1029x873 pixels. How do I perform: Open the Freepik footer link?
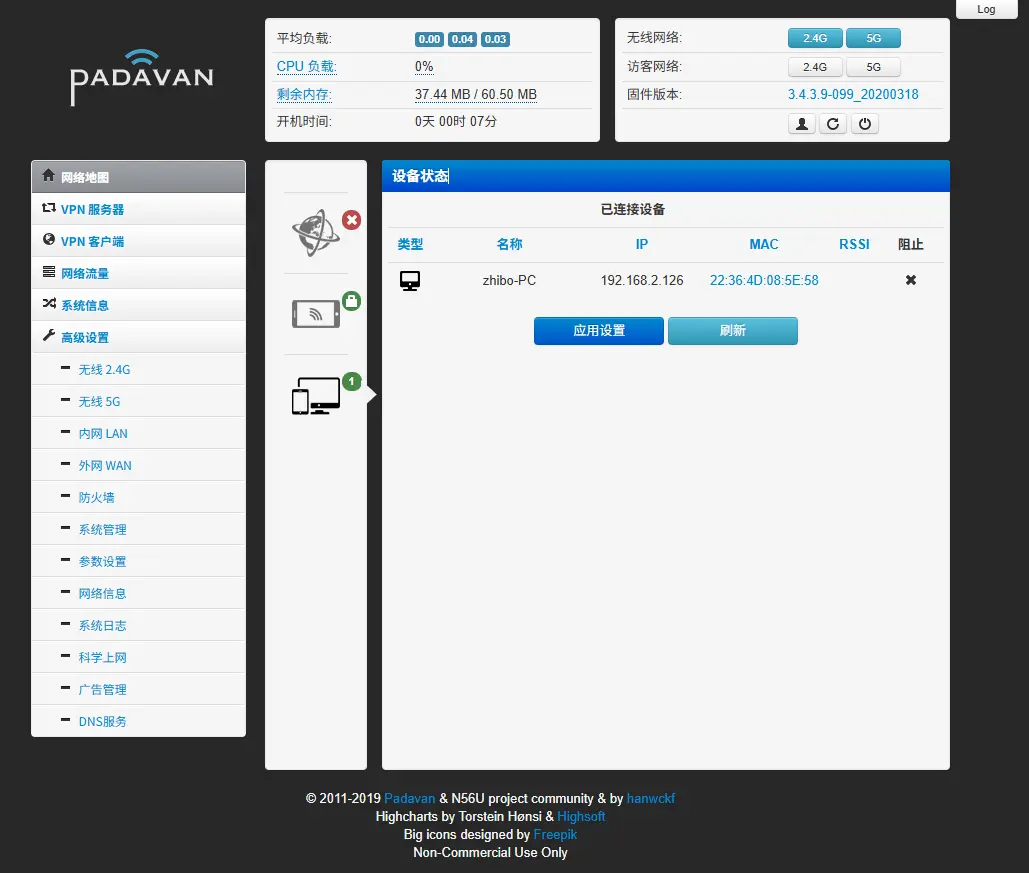pos(555,834)
